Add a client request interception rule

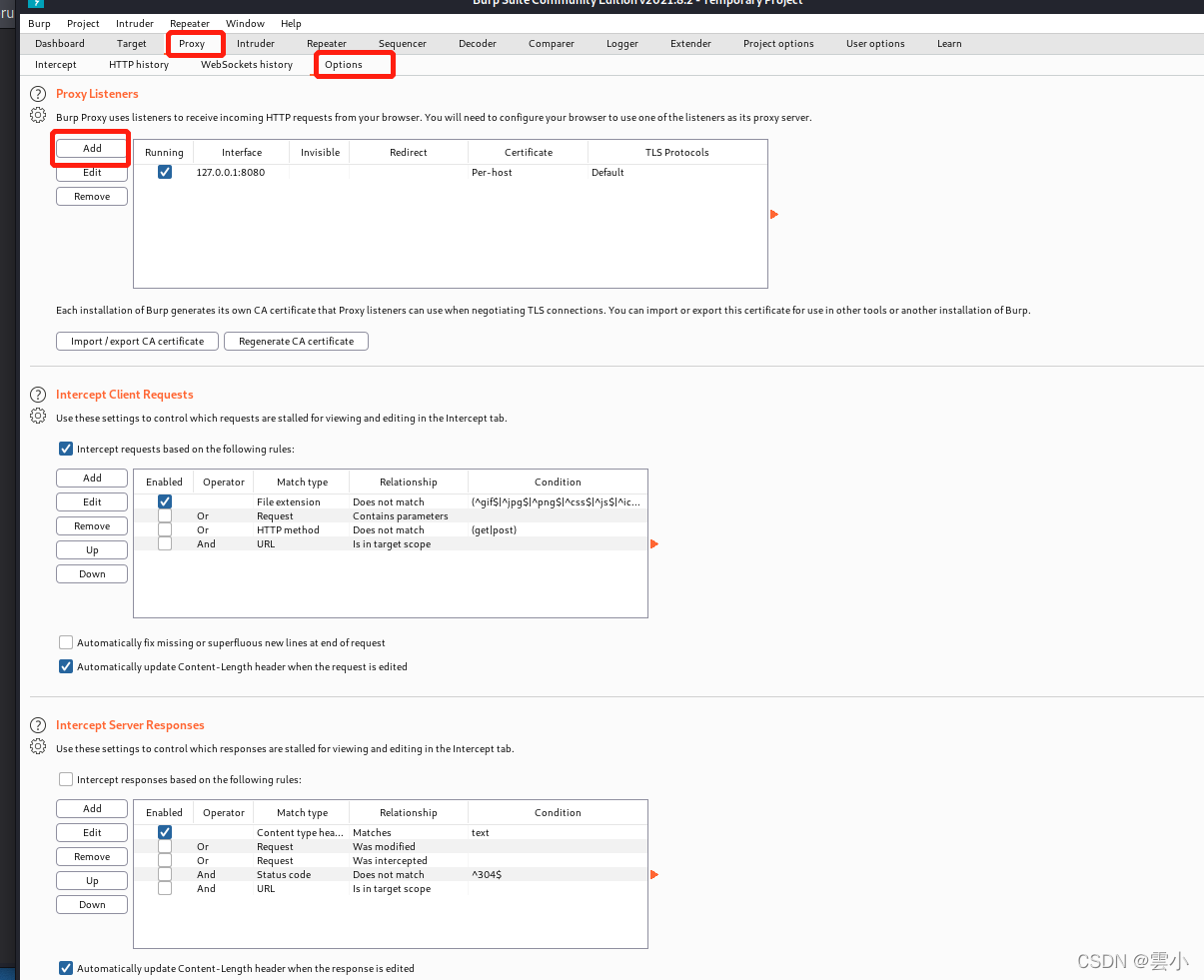pyautogui.click(x=92, y=478)
